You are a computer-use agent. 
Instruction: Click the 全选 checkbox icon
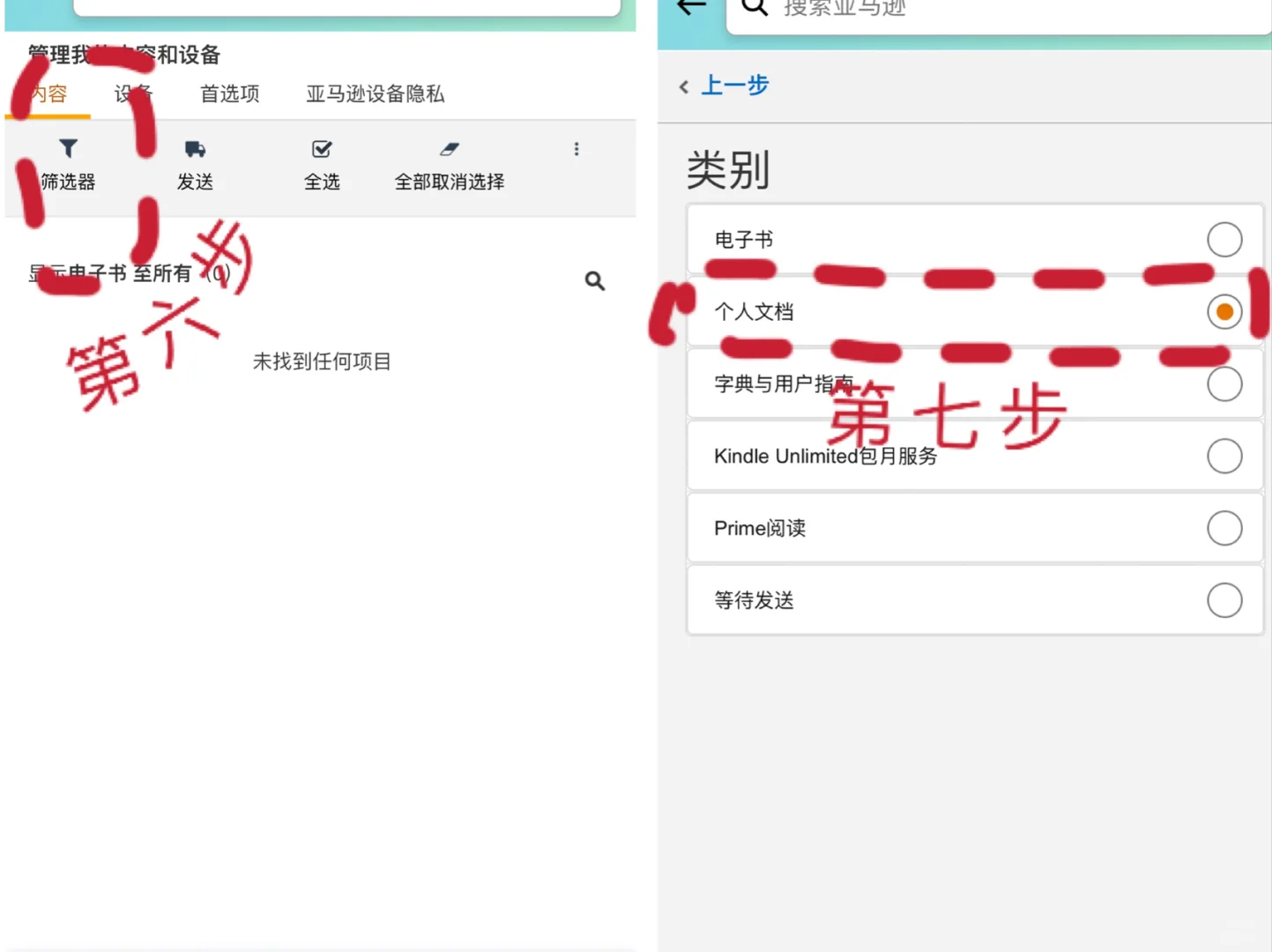tap(322, 149)
